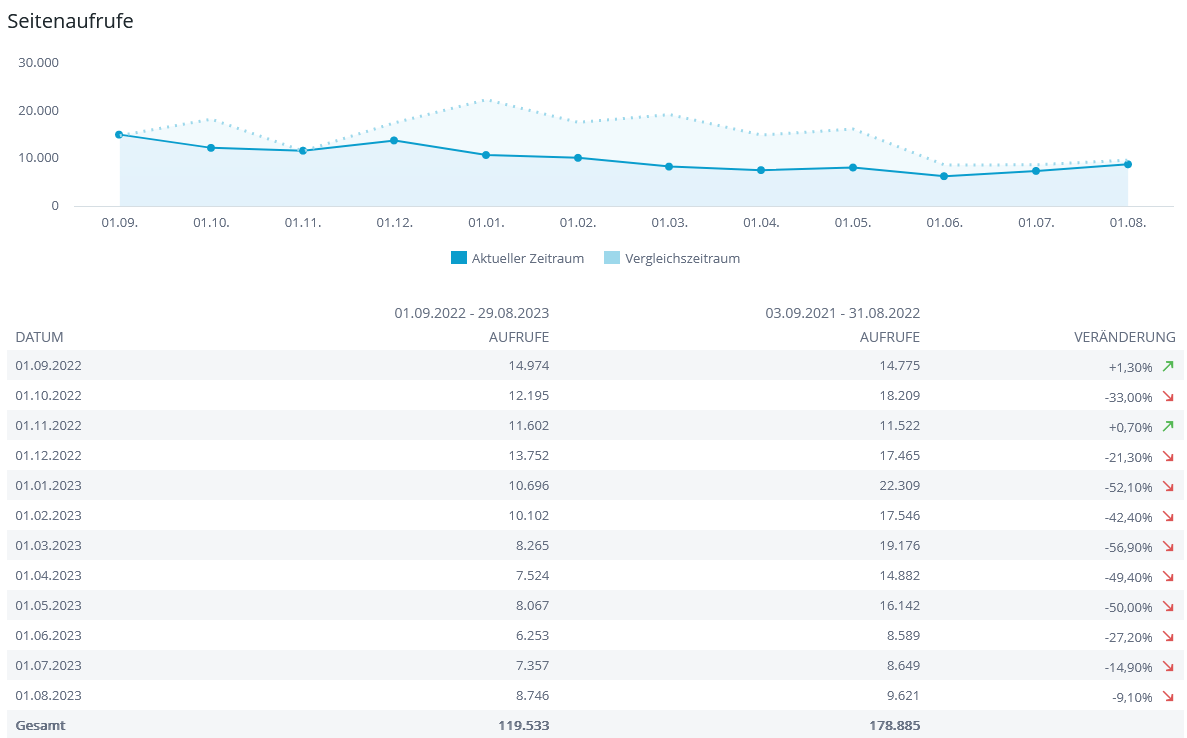Image resolution: width=1187 pixels, height=738 pixels.
Task: Click the Gesamt total row label
Action: tap(40, 725)
